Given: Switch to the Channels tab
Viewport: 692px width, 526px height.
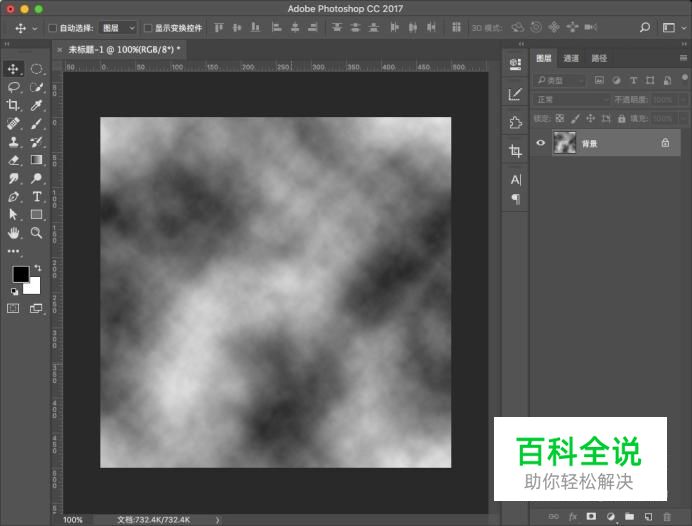Looking at the screenshot, I should (571, 58).
